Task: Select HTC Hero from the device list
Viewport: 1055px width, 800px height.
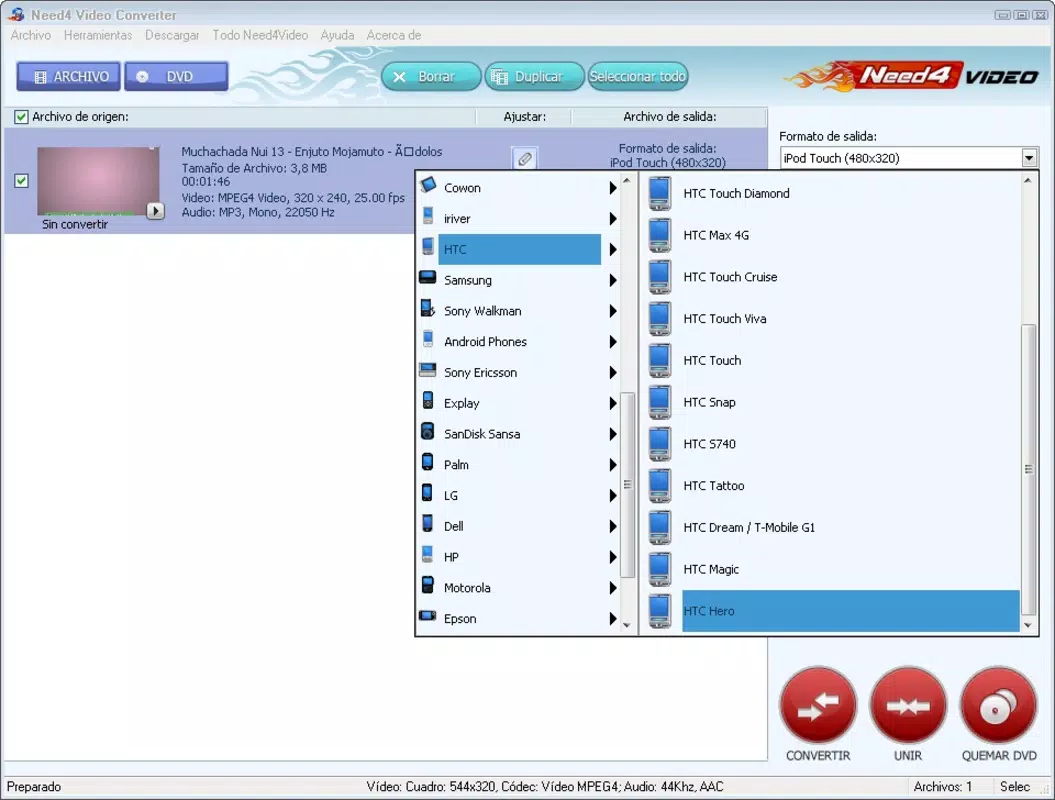Action: pyautogui.click(x=850, y=611)
